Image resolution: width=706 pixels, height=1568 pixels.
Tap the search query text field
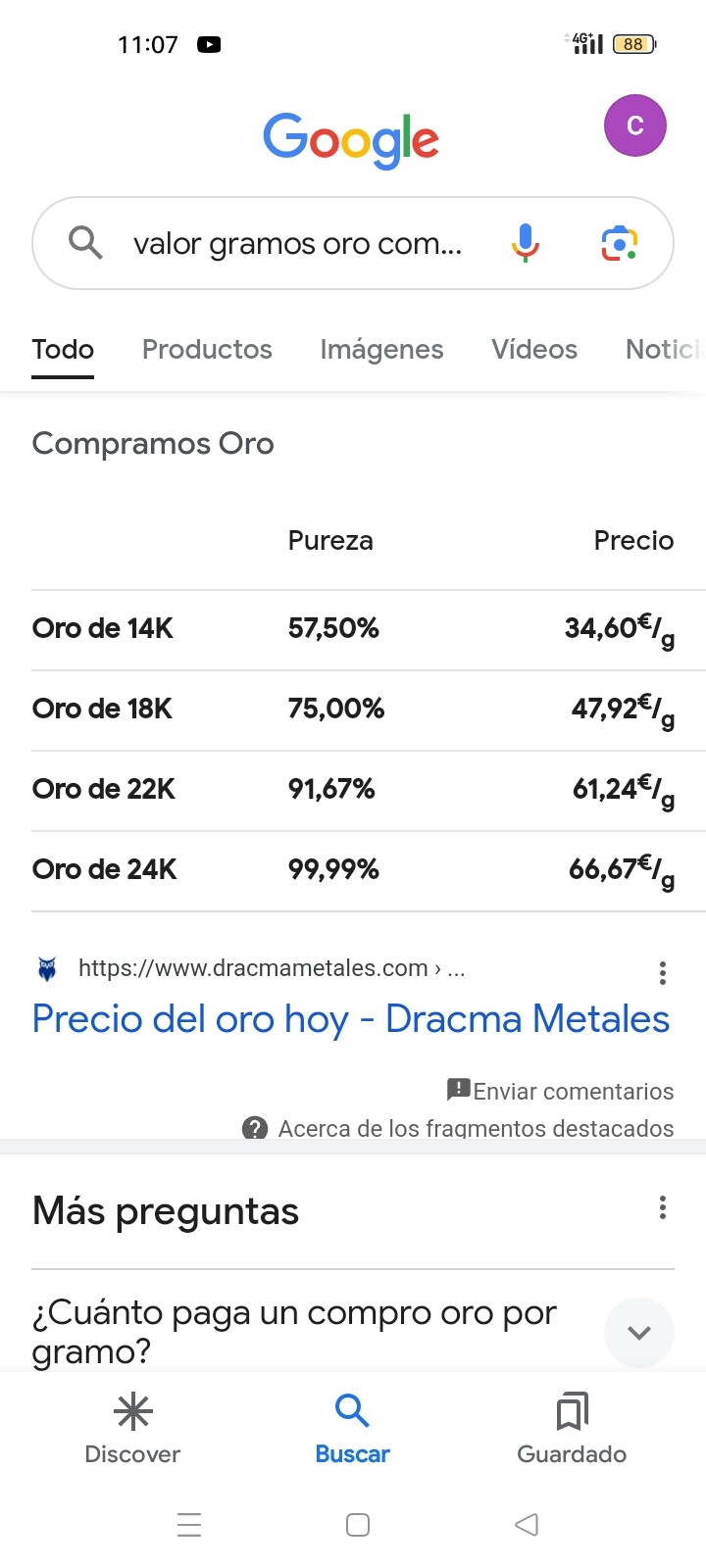[x=297, y=243]
